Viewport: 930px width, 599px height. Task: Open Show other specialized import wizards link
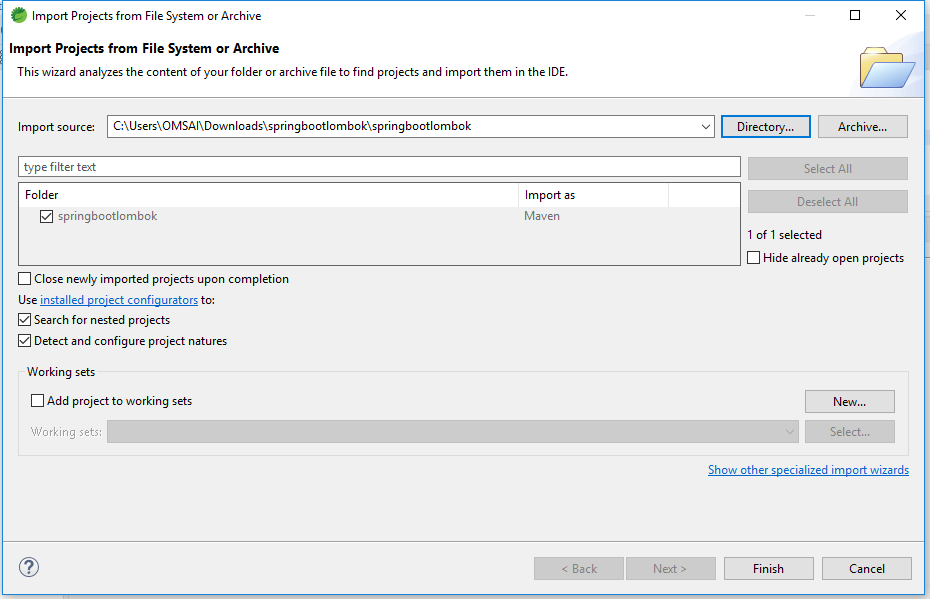click(808, 469)
